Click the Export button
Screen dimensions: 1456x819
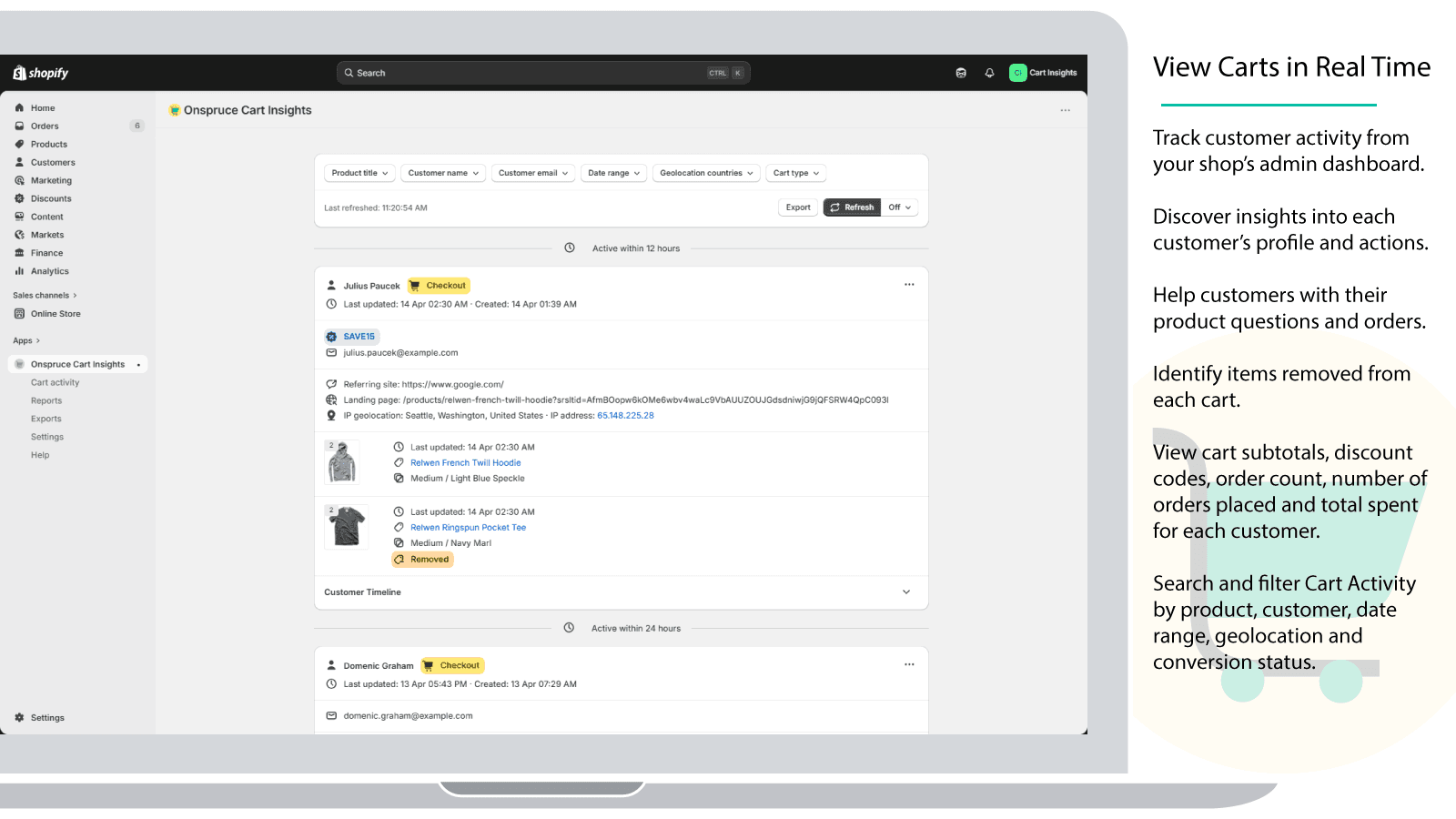pos(798,207)
